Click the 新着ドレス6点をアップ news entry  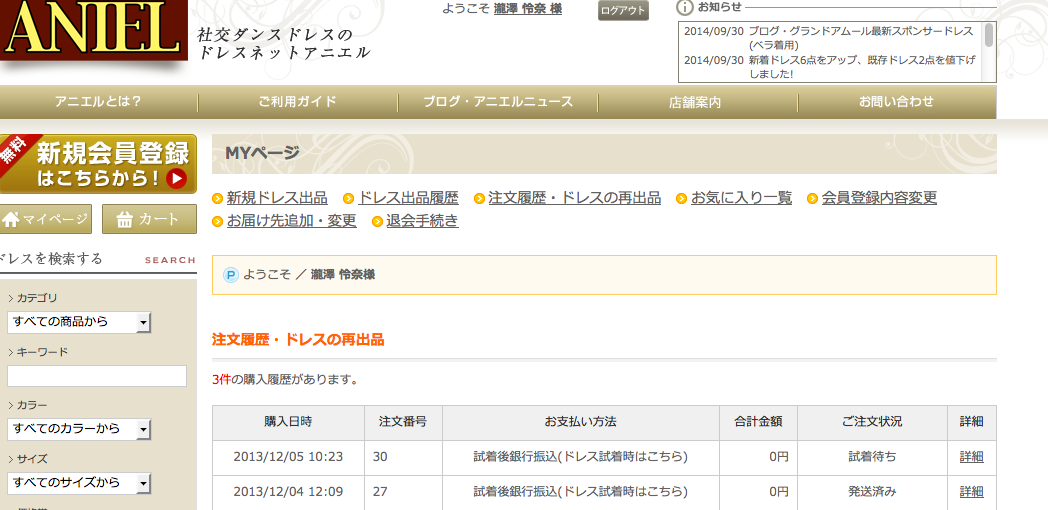(x=829, y=67)
